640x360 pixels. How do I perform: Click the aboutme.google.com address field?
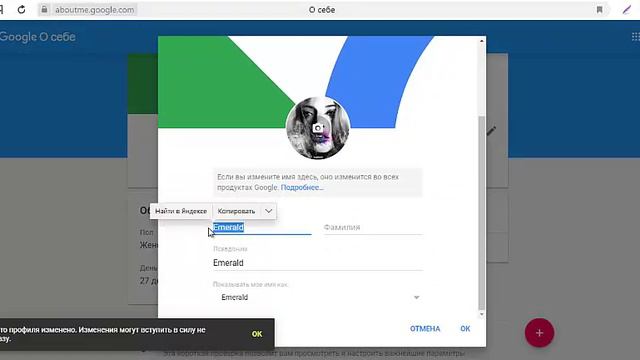point(94,9)
